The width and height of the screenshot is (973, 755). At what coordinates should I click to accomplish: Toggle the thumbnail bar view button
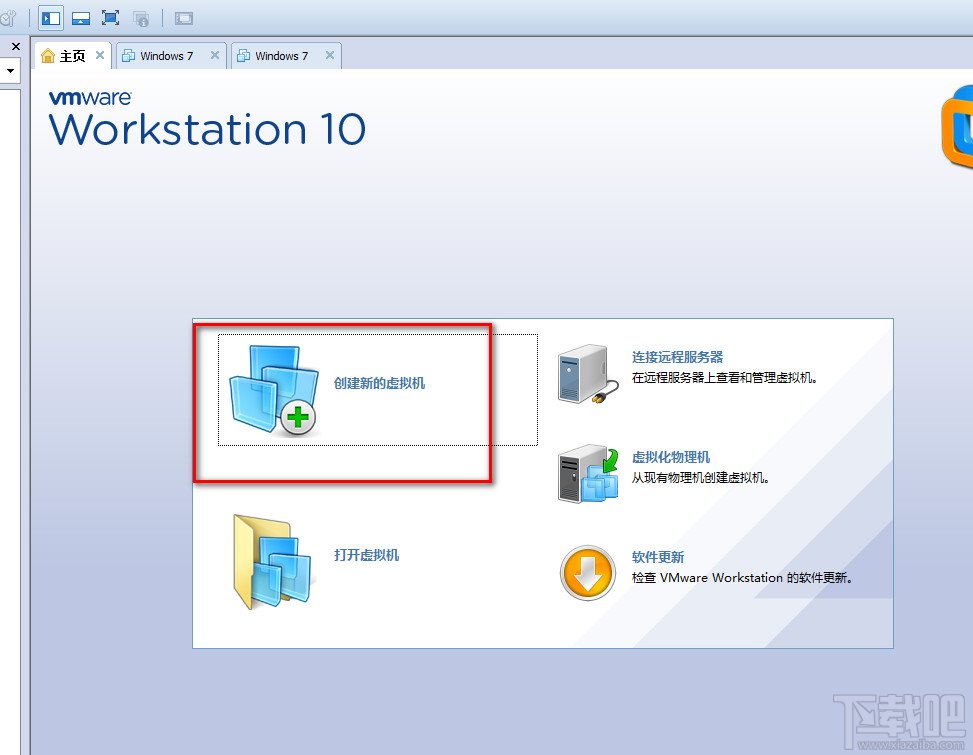pyautogui.click(x=81, y=19)
